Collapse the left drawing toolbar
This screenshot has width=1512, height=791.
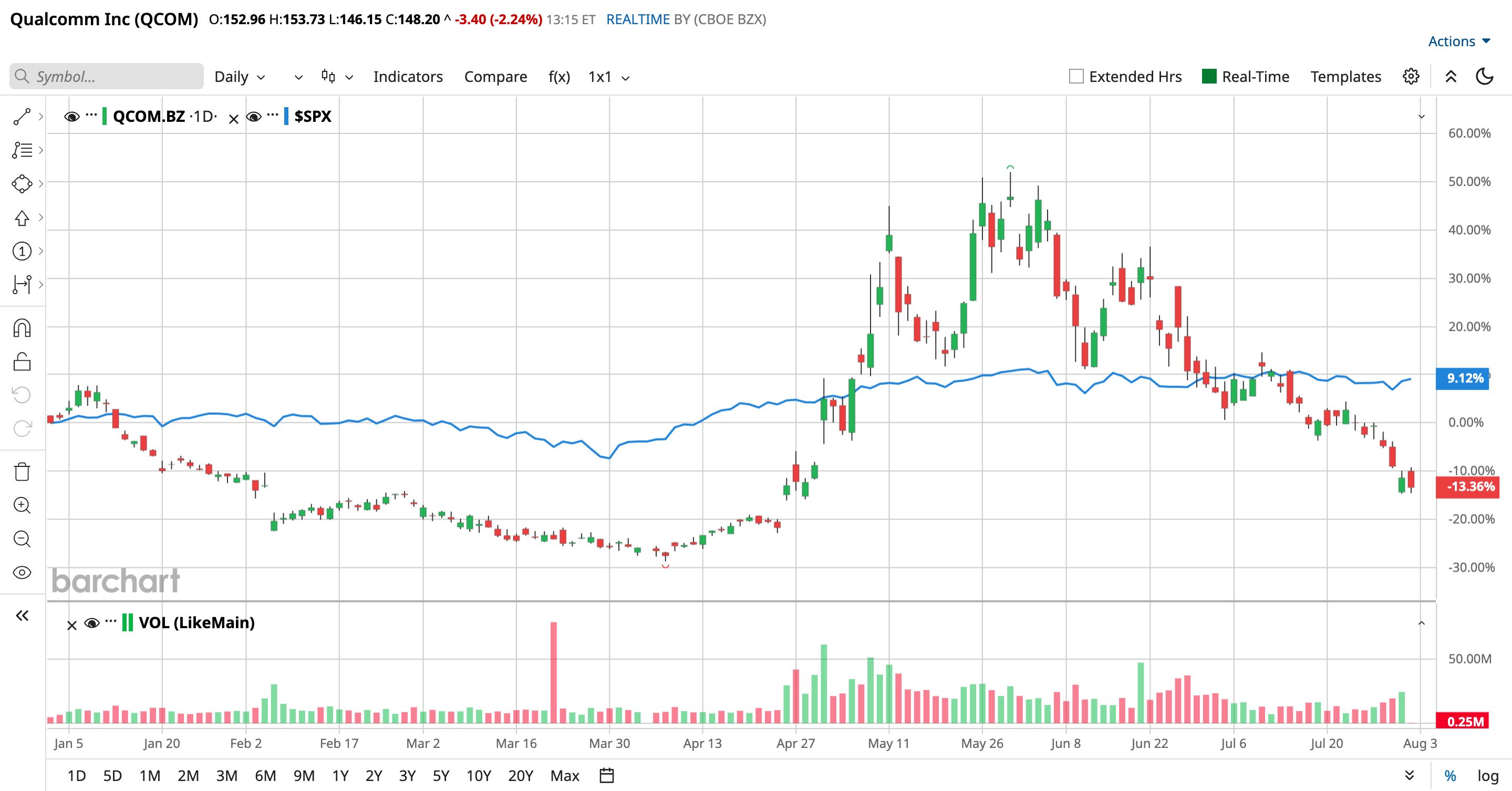tap(22, 616)
